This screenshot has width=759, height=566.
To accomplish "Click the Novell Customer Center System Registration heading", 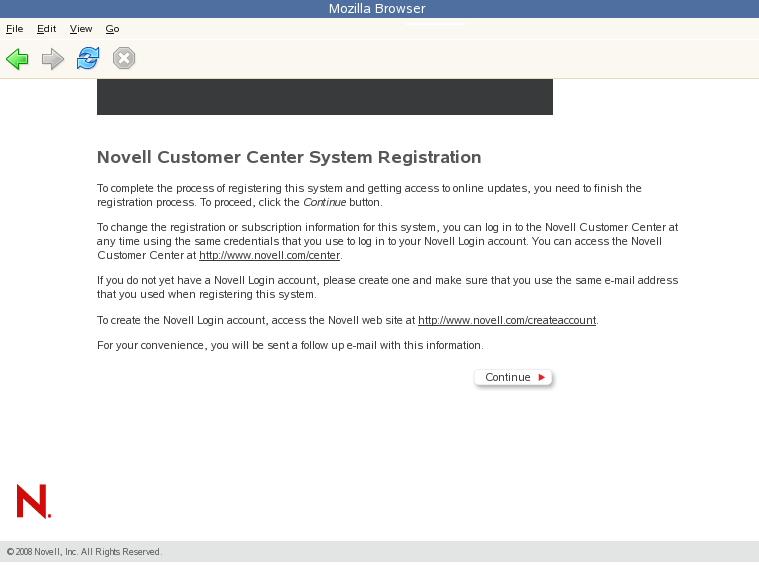I will (289, 157).
